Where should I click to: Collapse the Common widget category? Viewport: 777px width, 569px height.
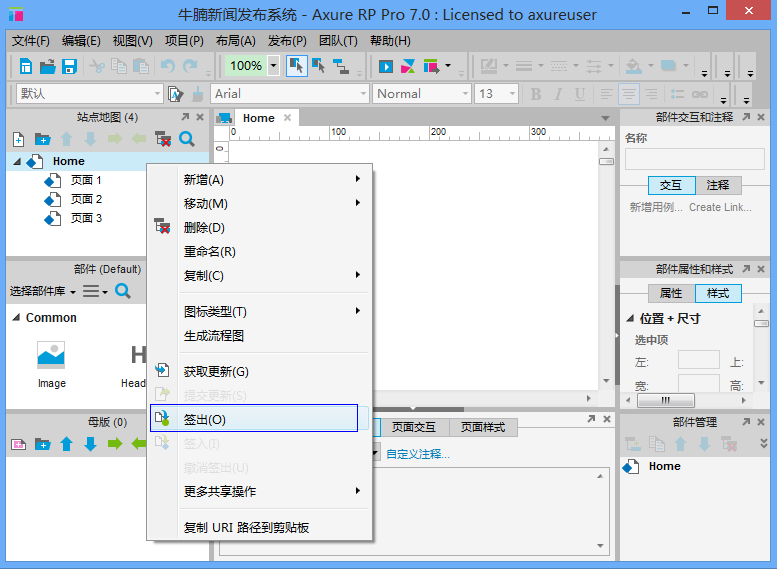point(16,317)
